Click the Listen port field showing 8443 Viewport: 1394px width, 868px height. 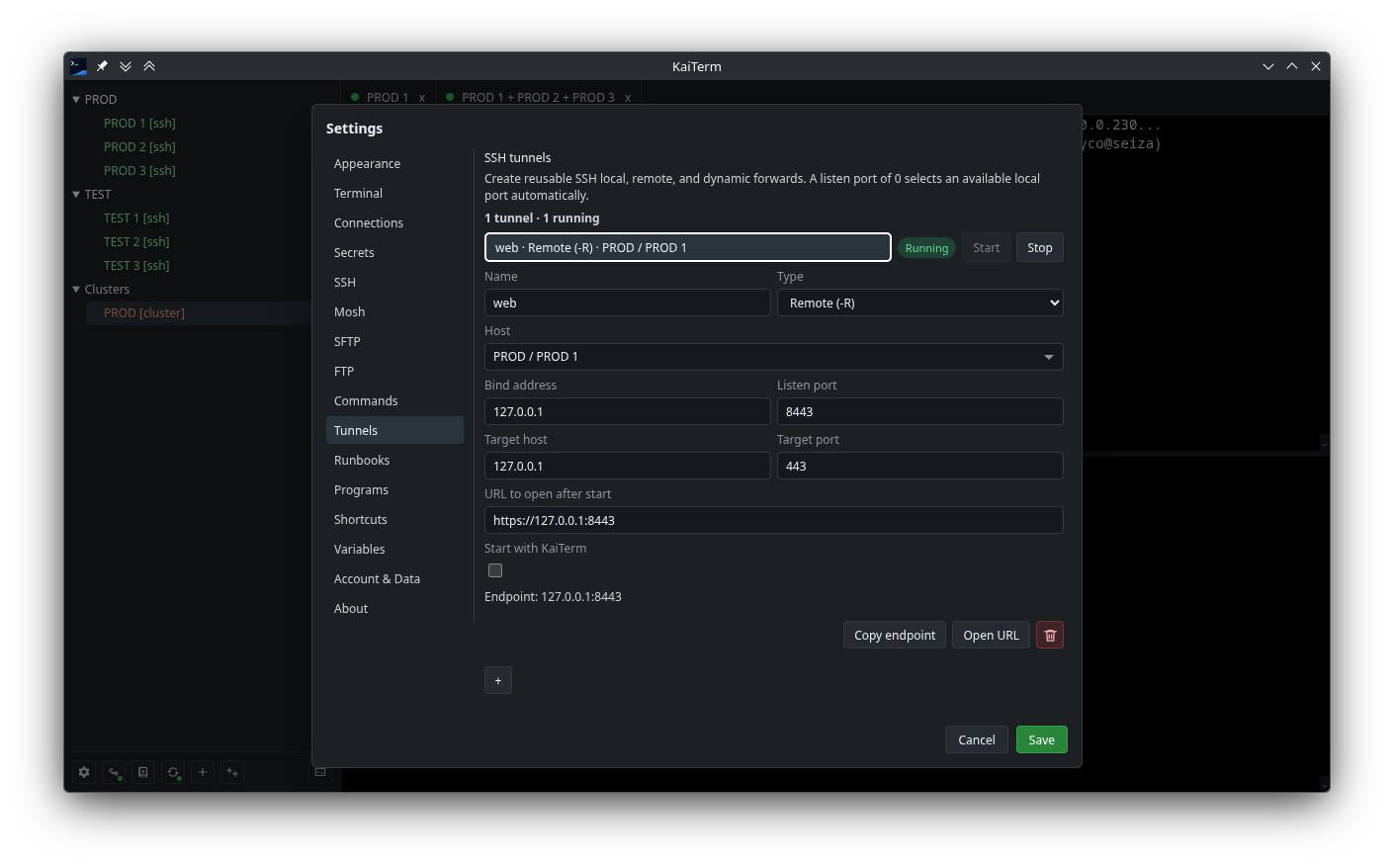(x=920, y=411)
